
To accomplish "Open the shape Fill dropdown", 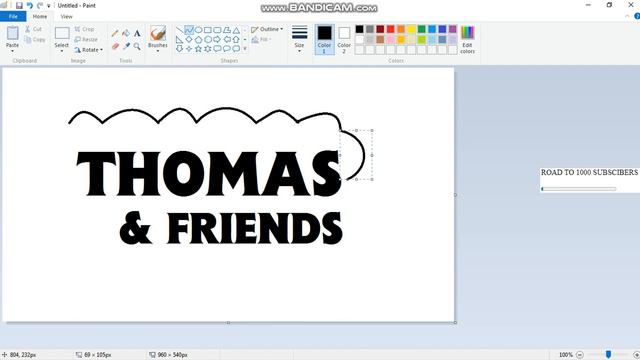I will click(262, 40).
